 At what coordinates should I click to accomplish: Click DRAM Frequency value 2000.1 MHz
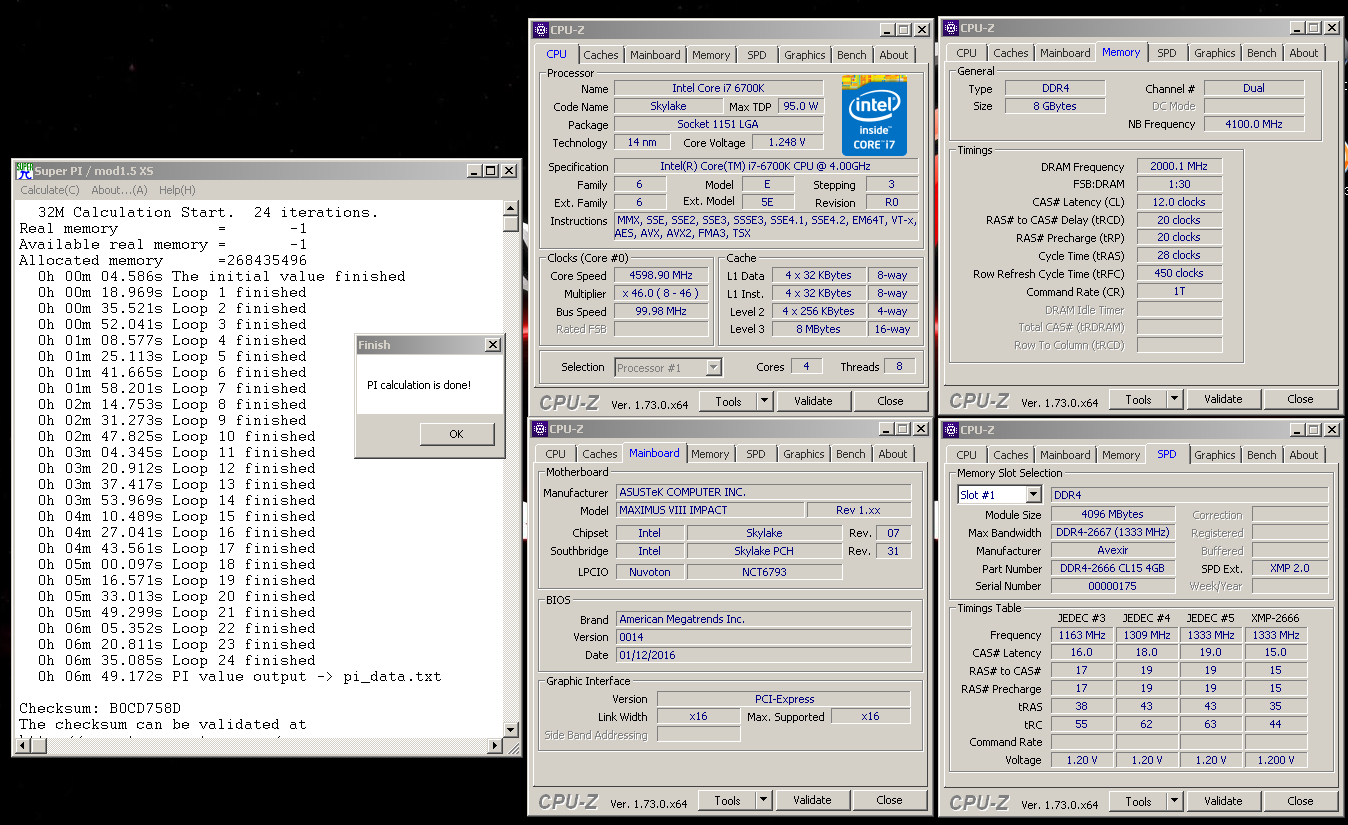tap(1179, 166)
